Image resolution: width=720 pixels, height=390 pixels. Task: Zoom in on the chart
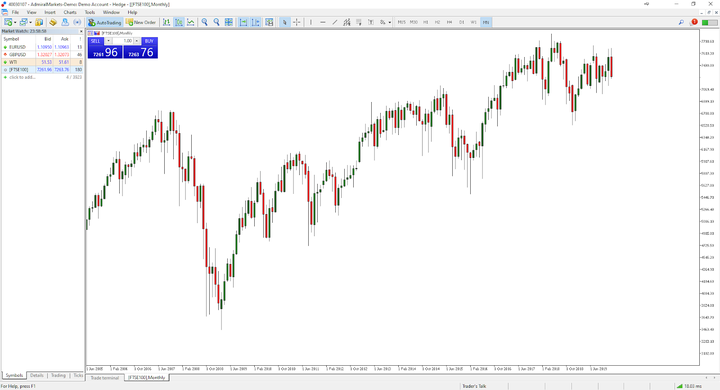204,22
